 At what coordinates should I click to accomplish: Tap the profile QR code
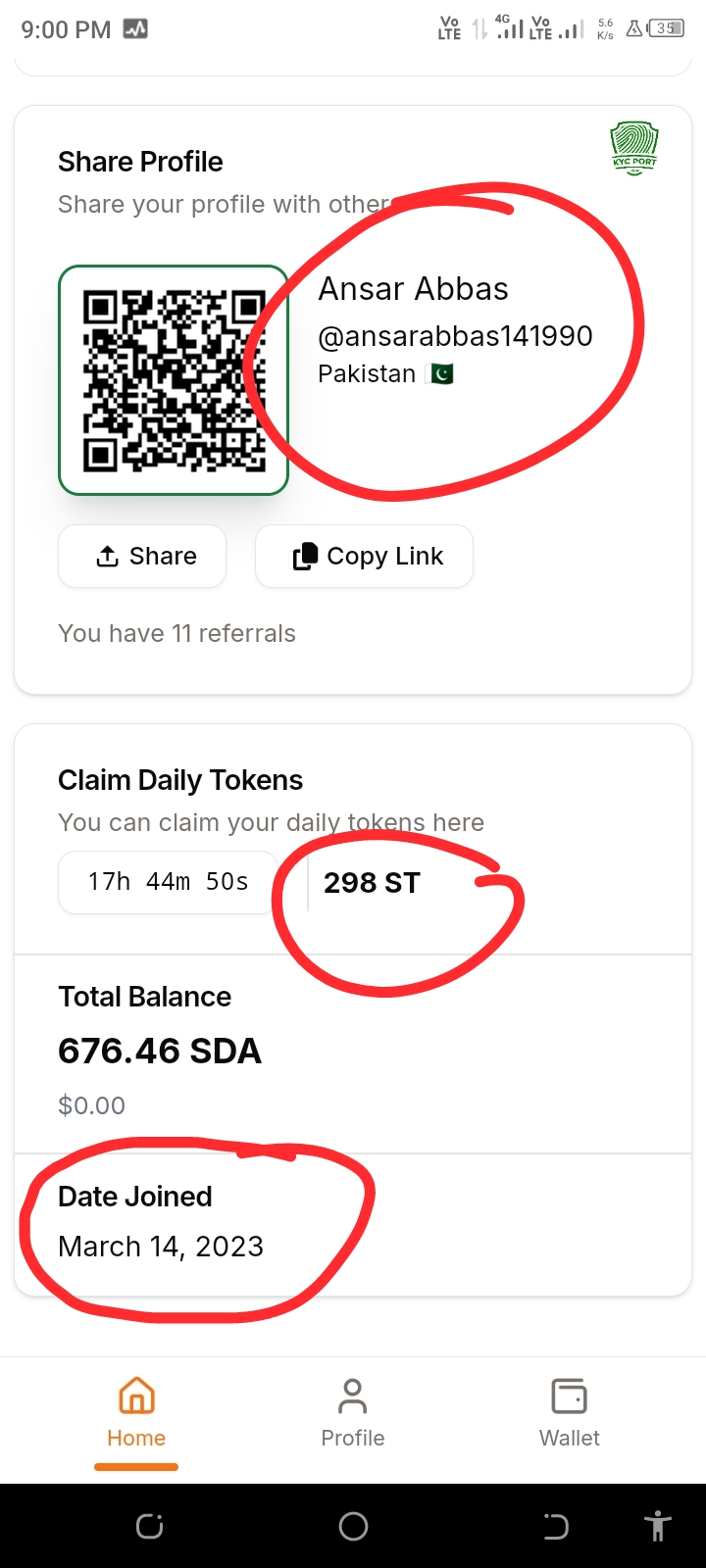tap(174, 380)
